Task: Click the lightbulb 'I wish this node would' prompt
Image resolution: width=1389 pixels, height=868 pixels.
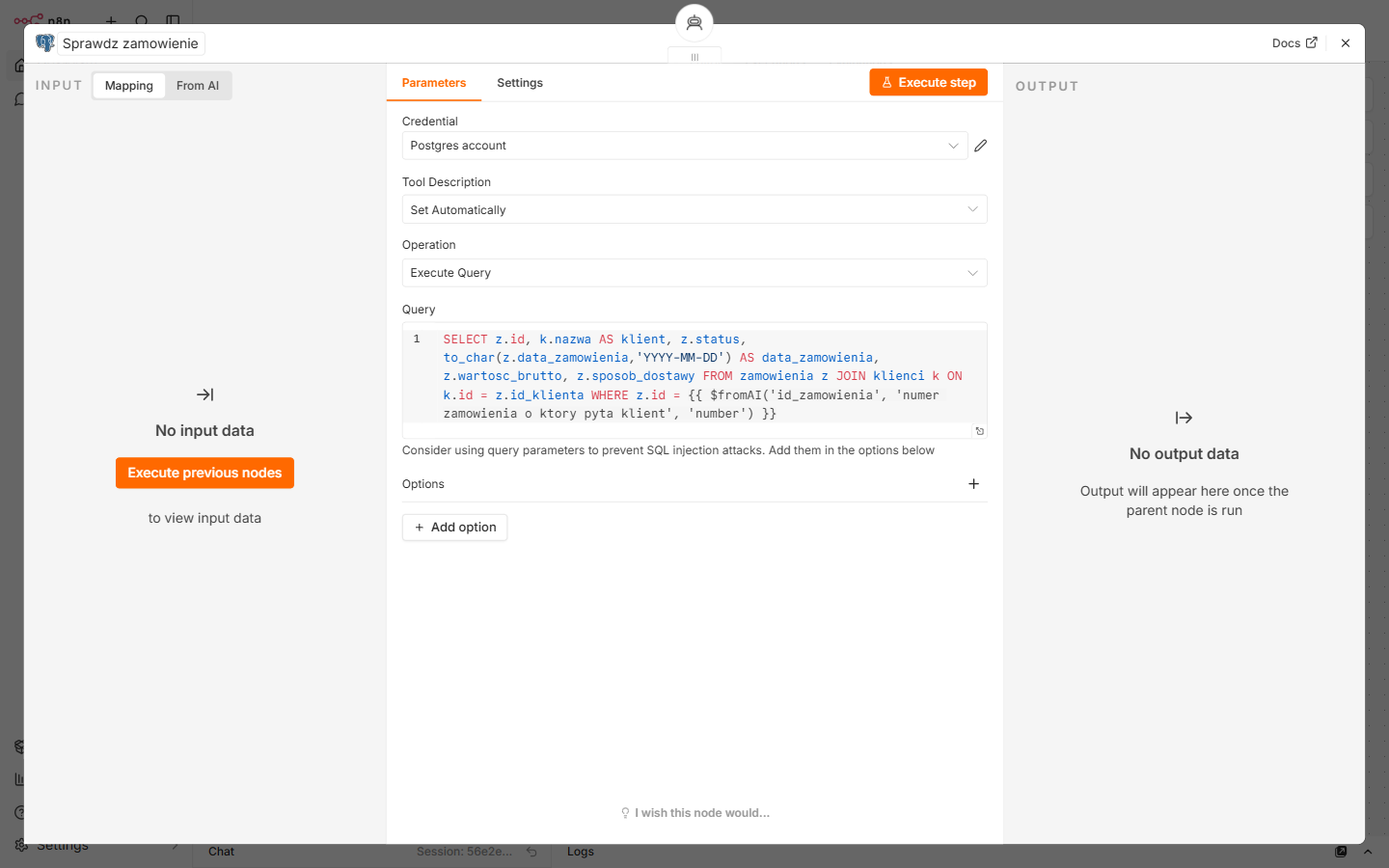Action: (x=694, y=813)
